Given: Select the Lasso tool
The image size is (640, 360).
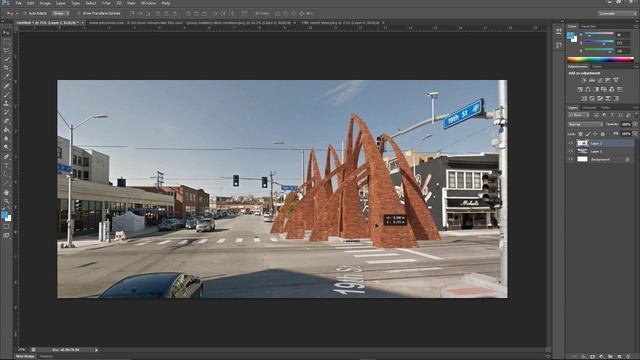Looking at the screenshot, I should tap(6, 51).
